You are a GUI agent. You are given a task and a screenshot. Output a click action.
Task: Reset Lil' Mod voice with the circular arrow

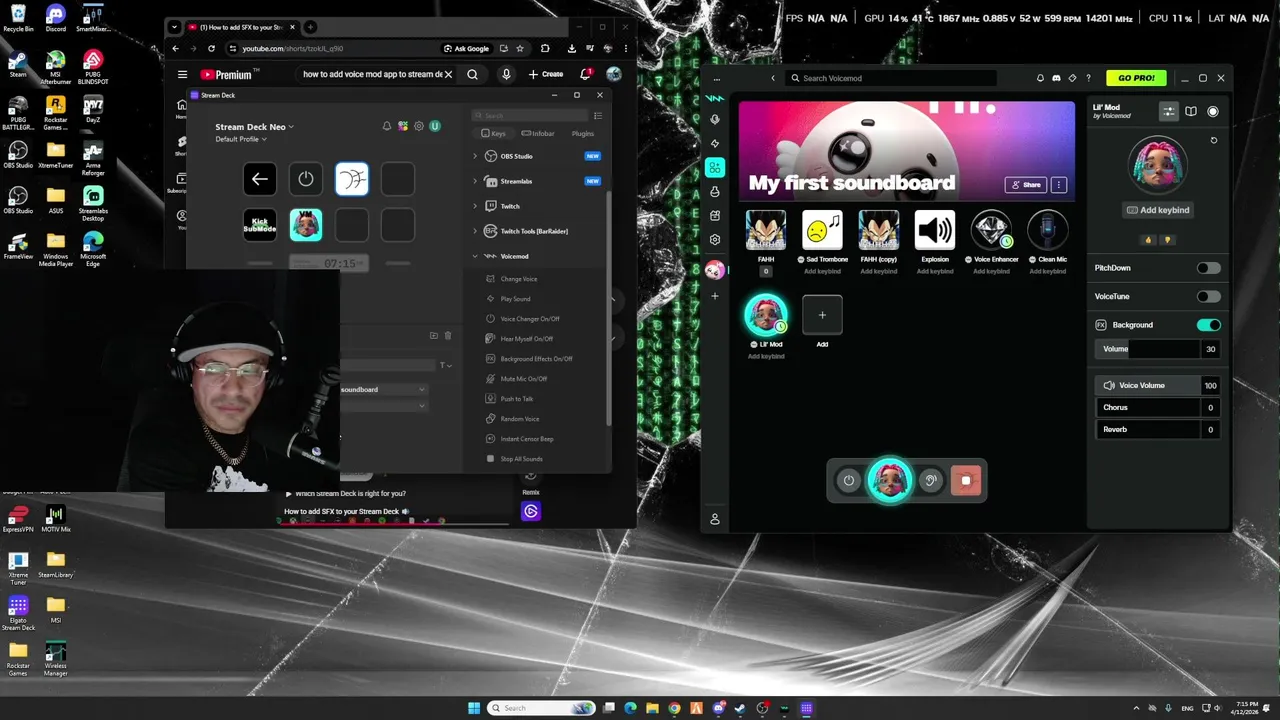[x=1214, y=141]
